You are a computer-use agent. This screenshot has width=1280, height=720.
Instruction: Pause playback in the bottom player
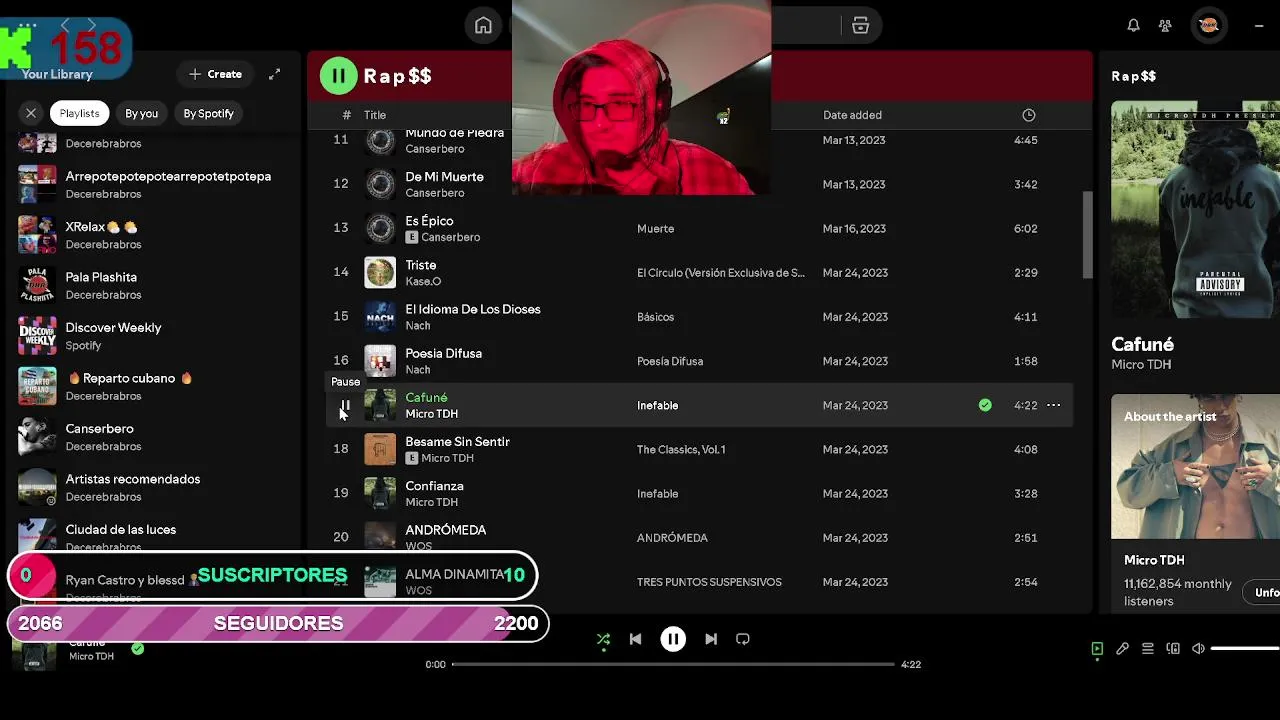tap(673, 639)
